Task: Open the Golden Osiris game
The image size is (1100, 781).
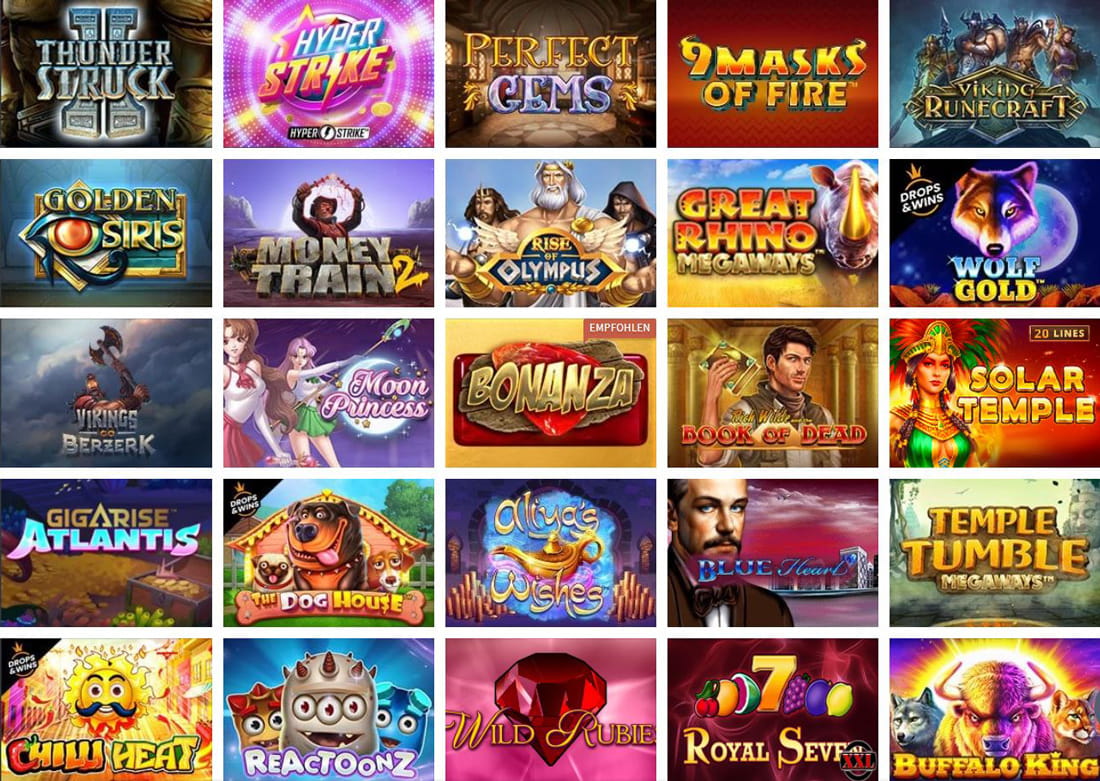Action: pyautogui.click(x=106, y=233)
